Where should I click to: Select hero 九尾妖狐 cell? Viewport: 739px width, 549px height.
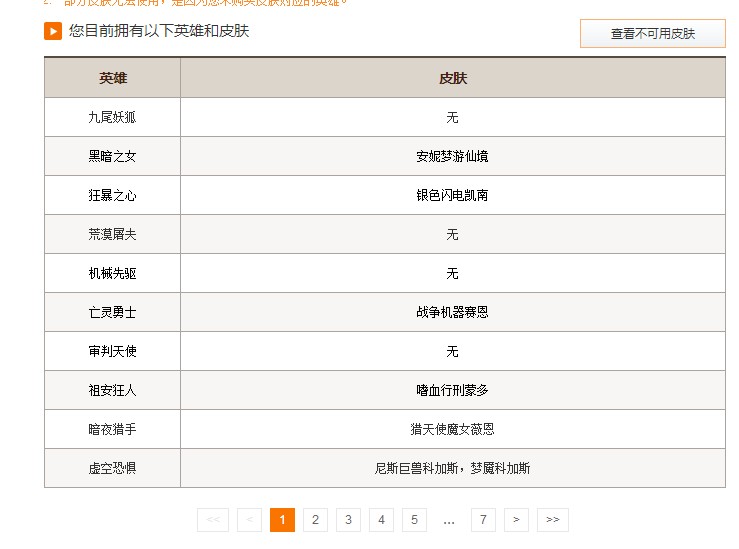(x=113, y=117)
